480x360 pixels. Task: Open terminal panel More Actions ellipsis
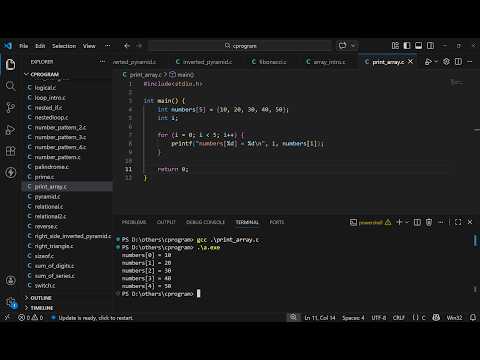point(441,222)
